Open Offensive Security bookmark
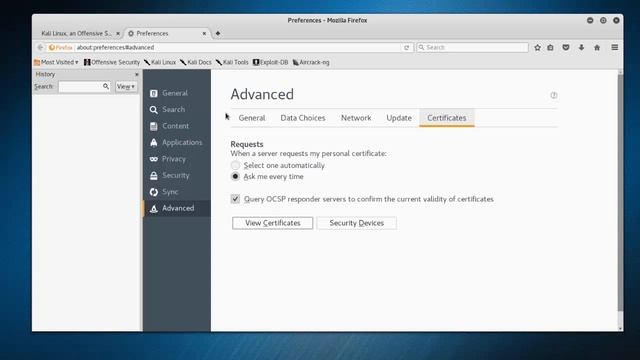The width and height of the screenshot is (640, 360). coord(112,62)
